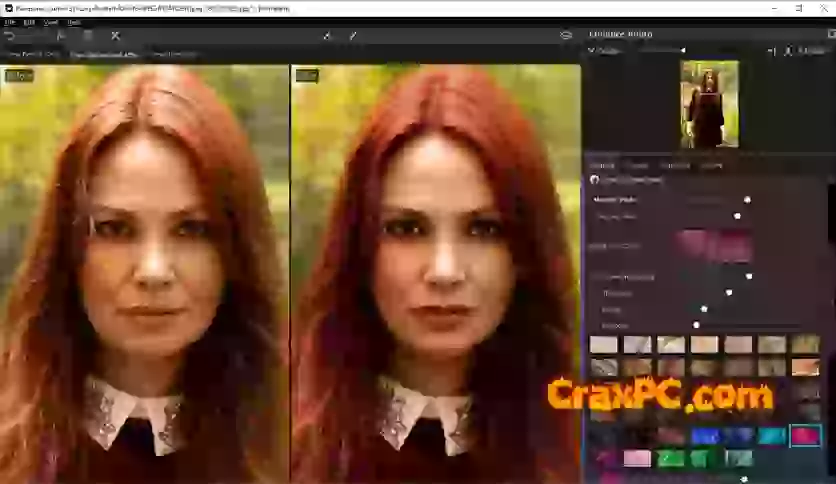Select the grey-green swatch in the bottom row

click(738, 458)
